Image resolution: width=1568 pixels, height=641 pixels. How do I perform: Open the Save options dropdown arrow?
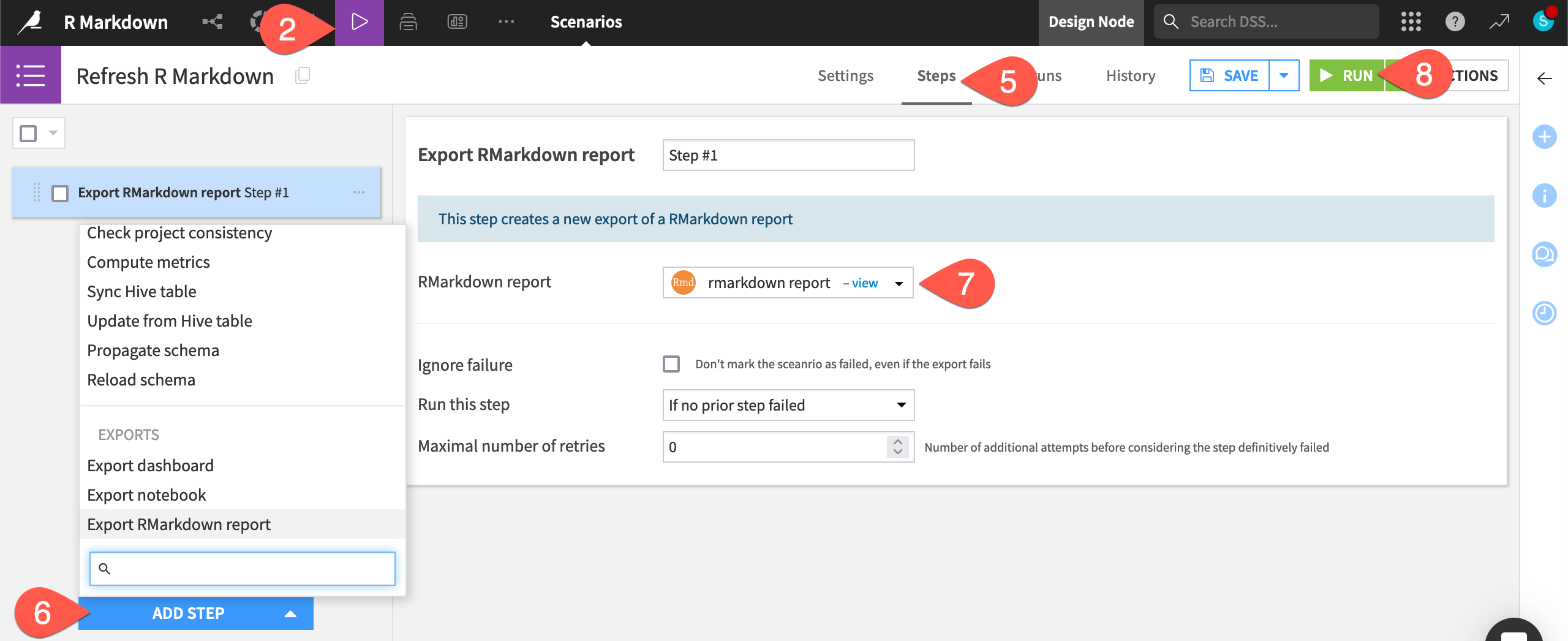(x=1284, y=75)
